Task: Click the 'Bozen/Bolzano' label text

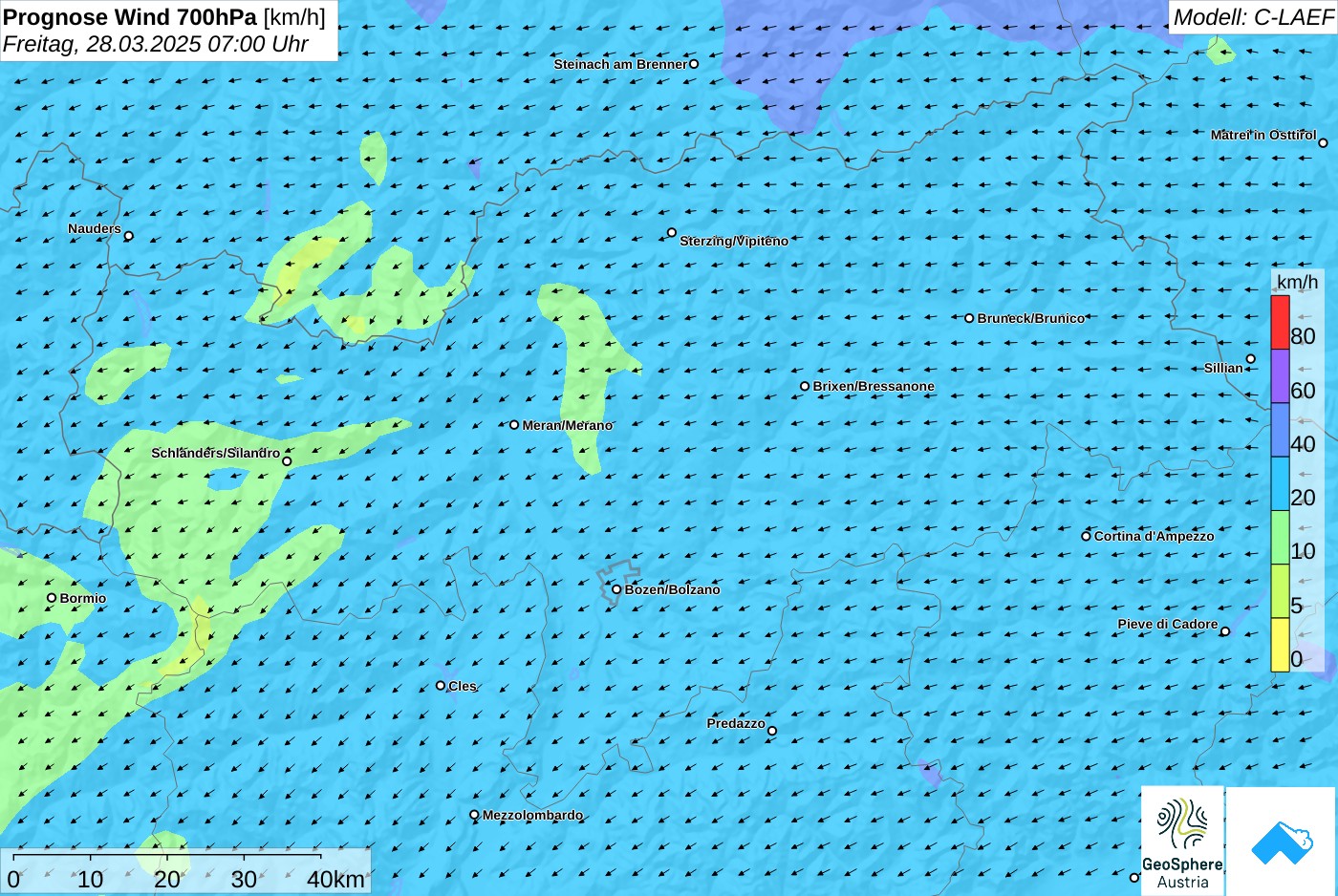Action: [x=673, y=589]
